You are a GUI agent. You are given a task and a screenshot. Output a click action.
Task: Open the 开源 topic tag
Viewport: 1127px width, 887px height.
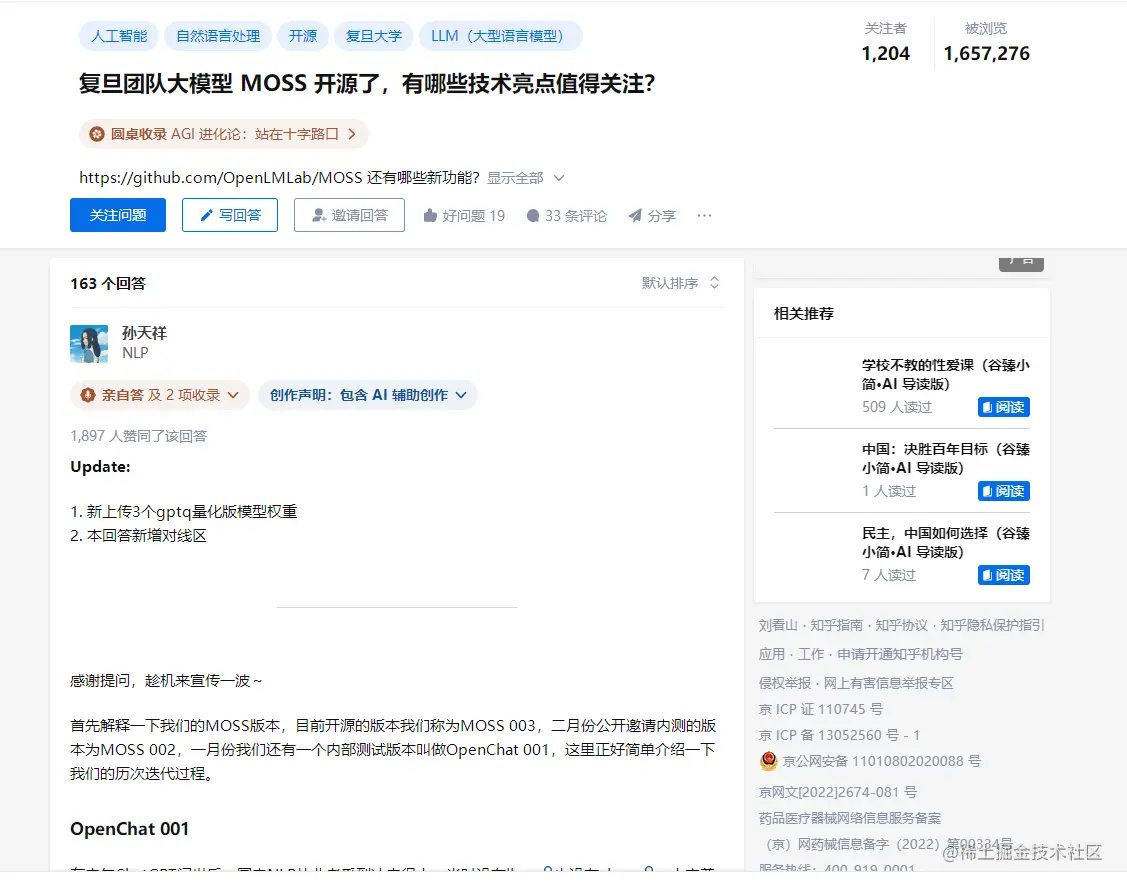(x=303, y=36)
